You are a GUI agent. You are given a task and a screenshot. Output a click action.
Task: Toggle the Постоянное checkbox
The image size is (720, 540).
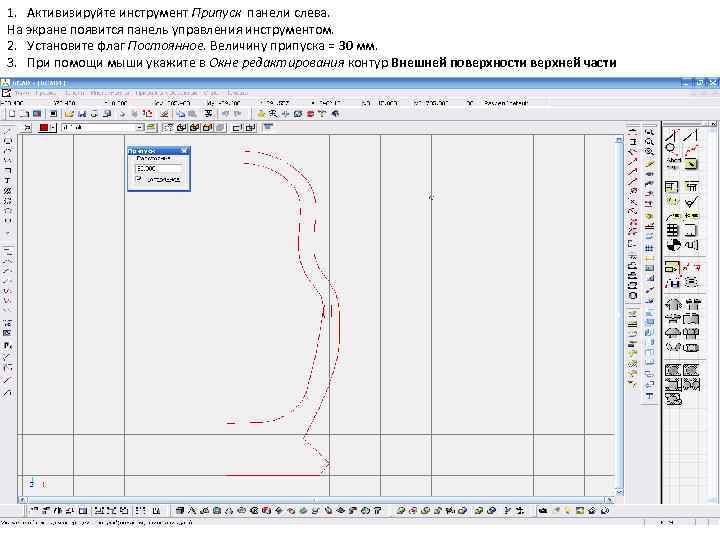coord(139,179)
